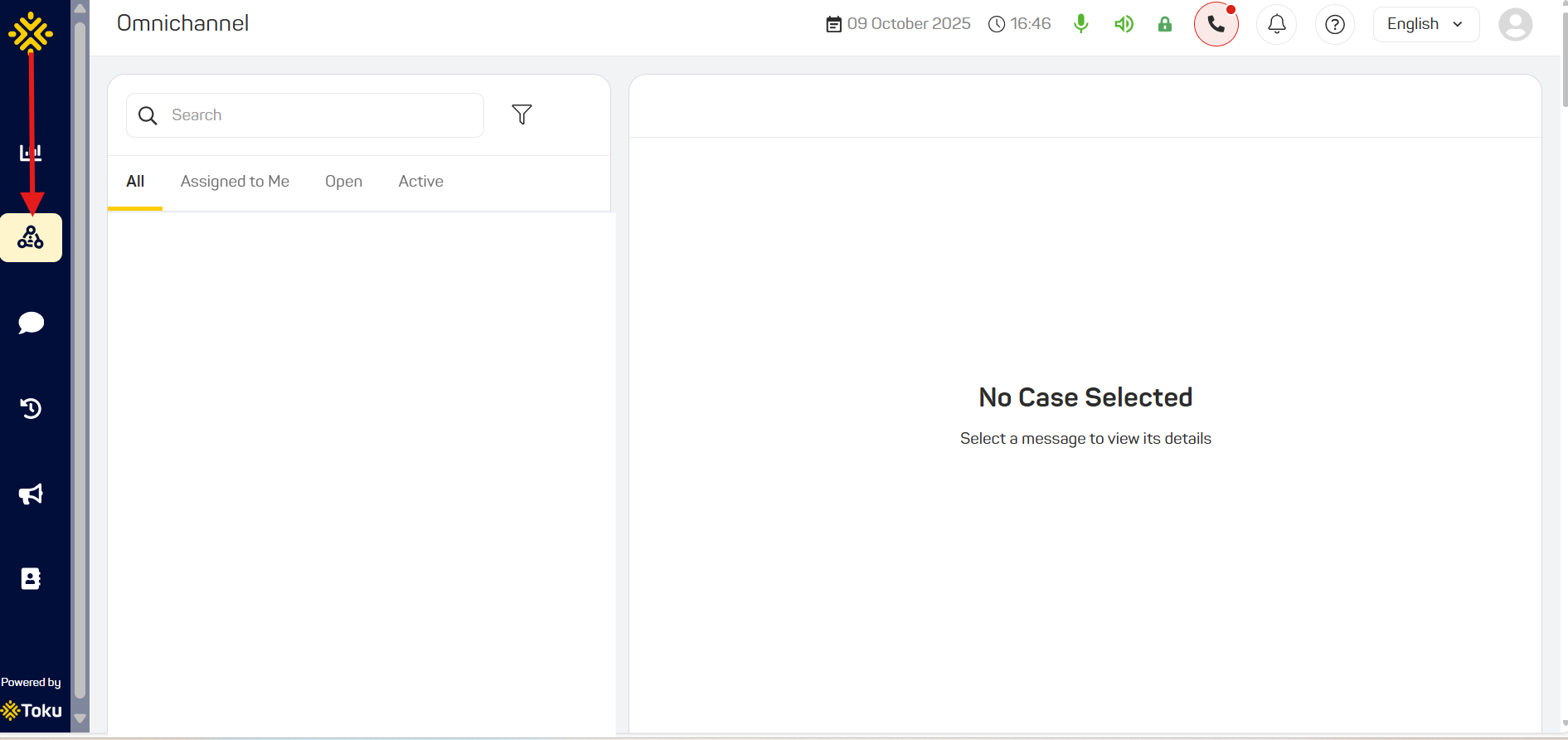This screenshot has width=1568, height=740.
Task: Switch to the Assigned to Me tab
Action: 235,182
